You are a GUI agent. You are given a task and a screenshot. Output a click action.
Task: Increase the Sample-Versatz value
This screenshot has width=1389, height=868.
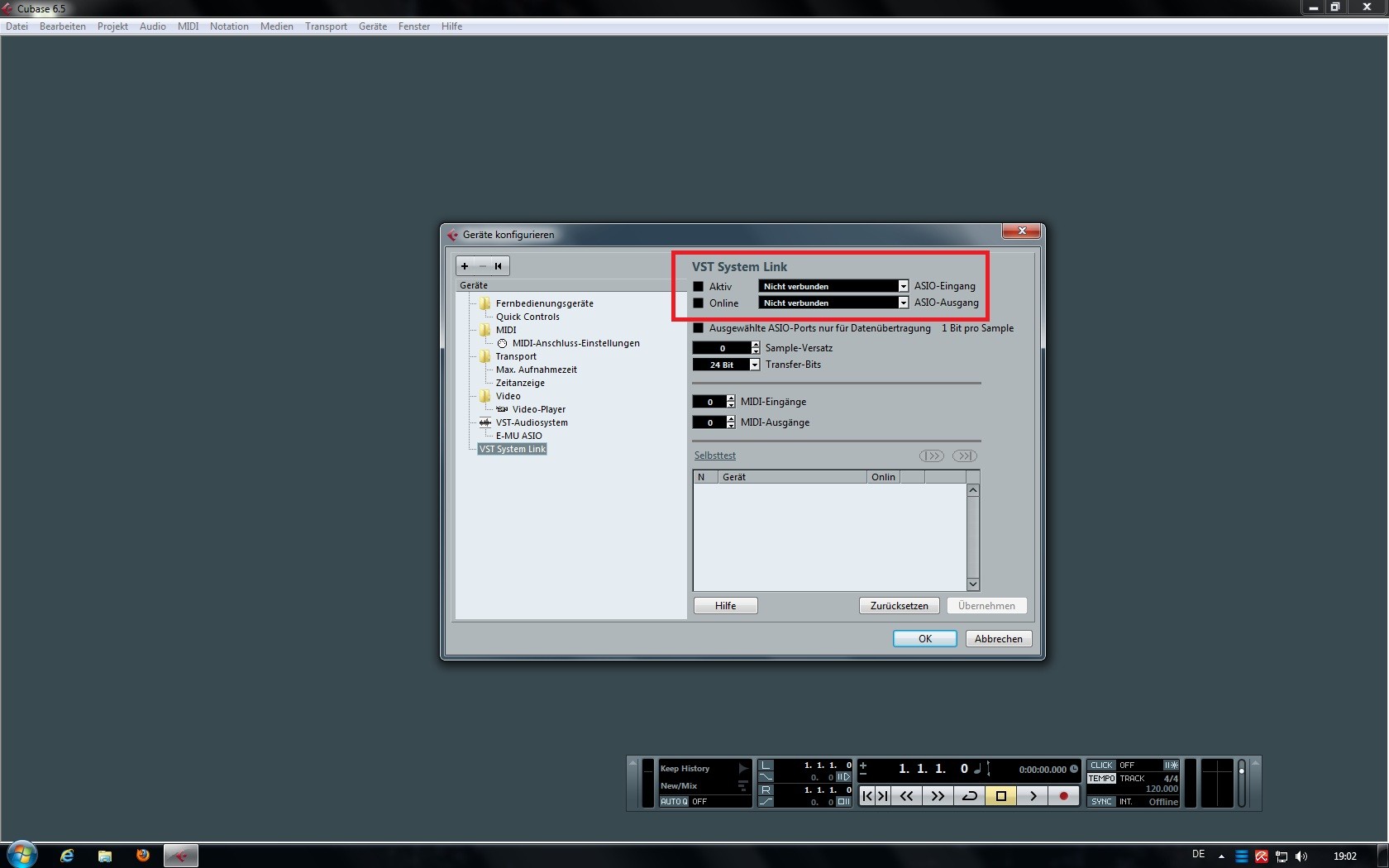[756, 345]
